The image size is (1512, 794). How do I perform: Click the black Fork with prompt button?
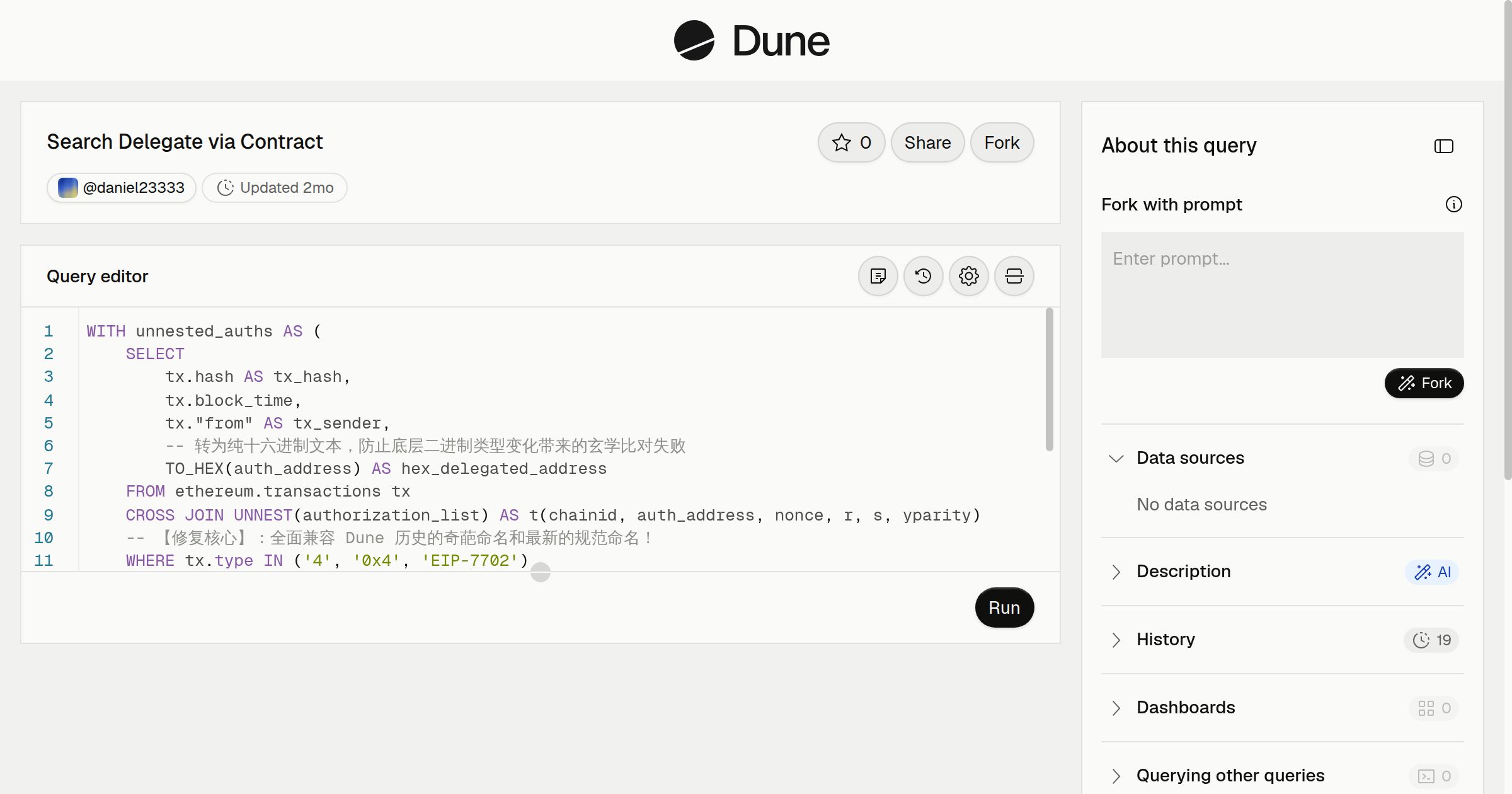click(1424, 383)
